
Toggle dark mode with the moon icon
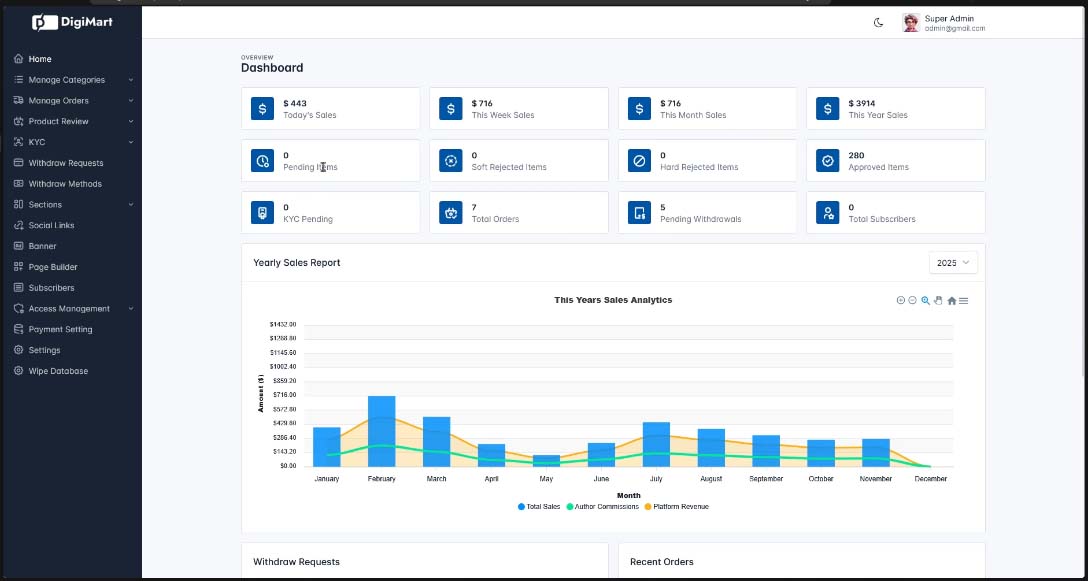[x=878, y=22]
